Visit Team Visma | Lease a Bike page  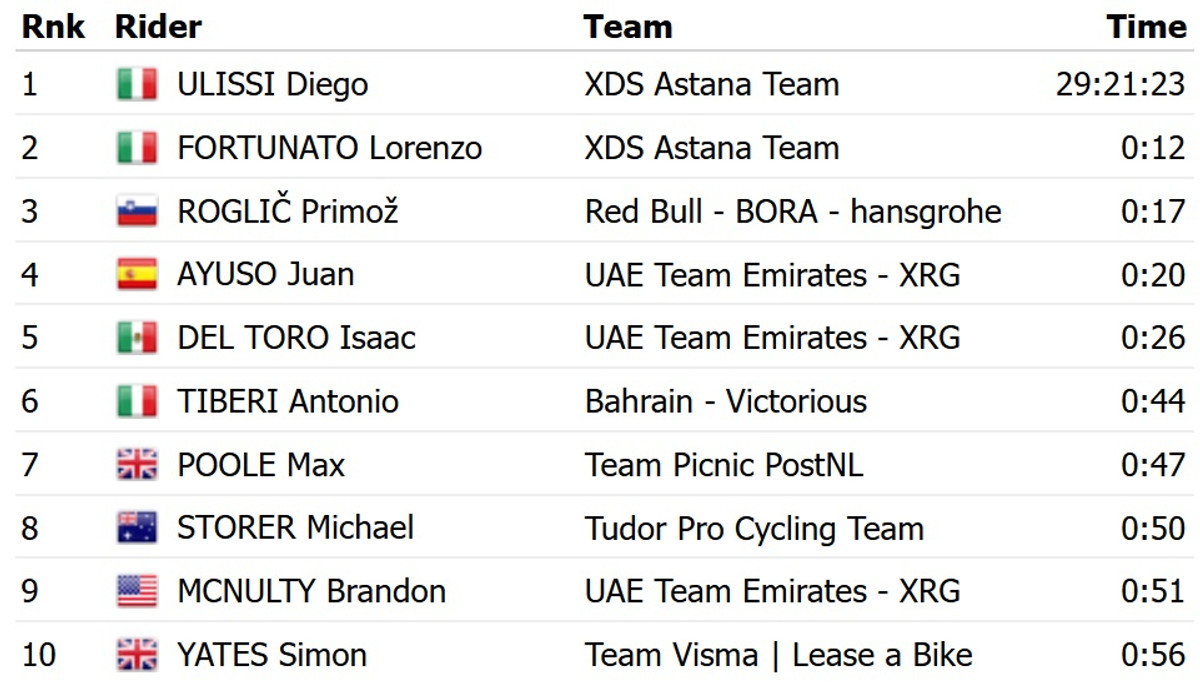click(x=778, y=655)
